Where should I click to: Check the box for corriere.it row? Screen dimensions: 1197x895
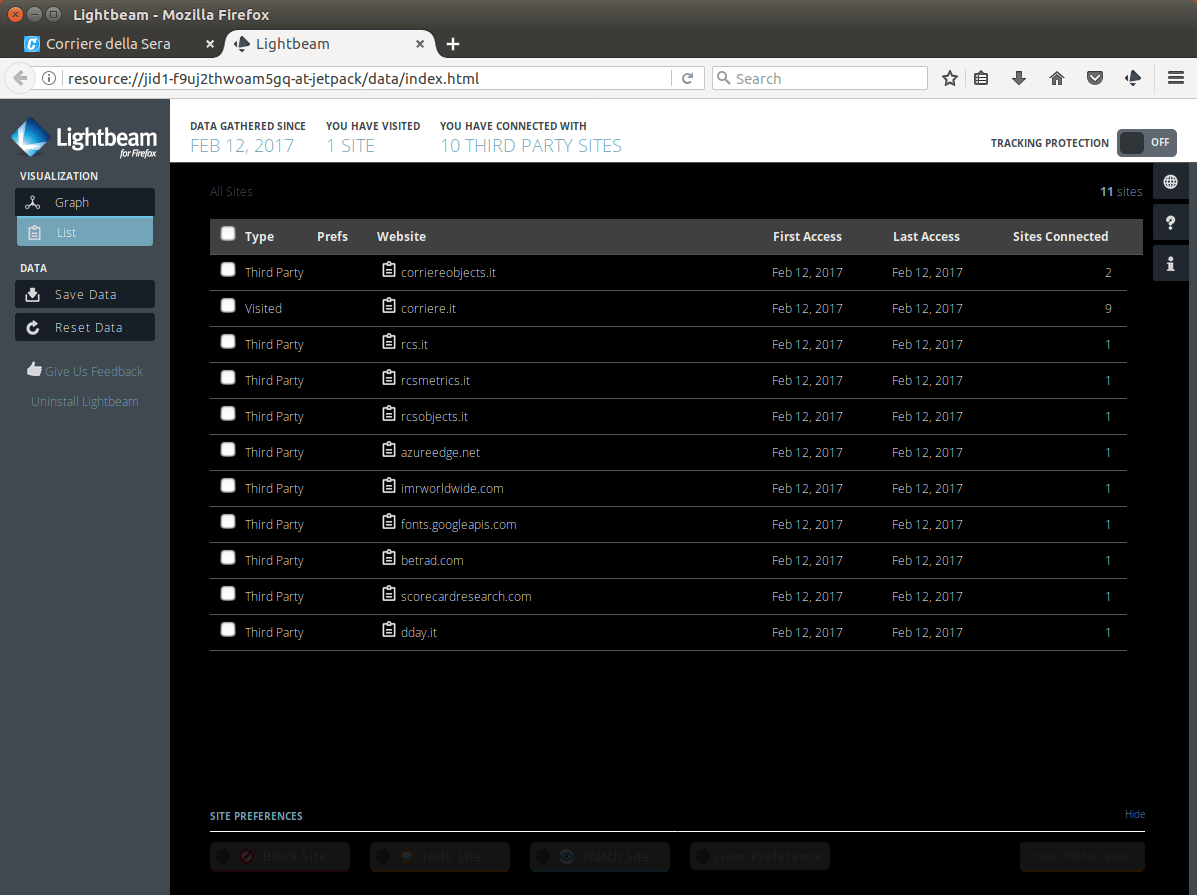227,305
